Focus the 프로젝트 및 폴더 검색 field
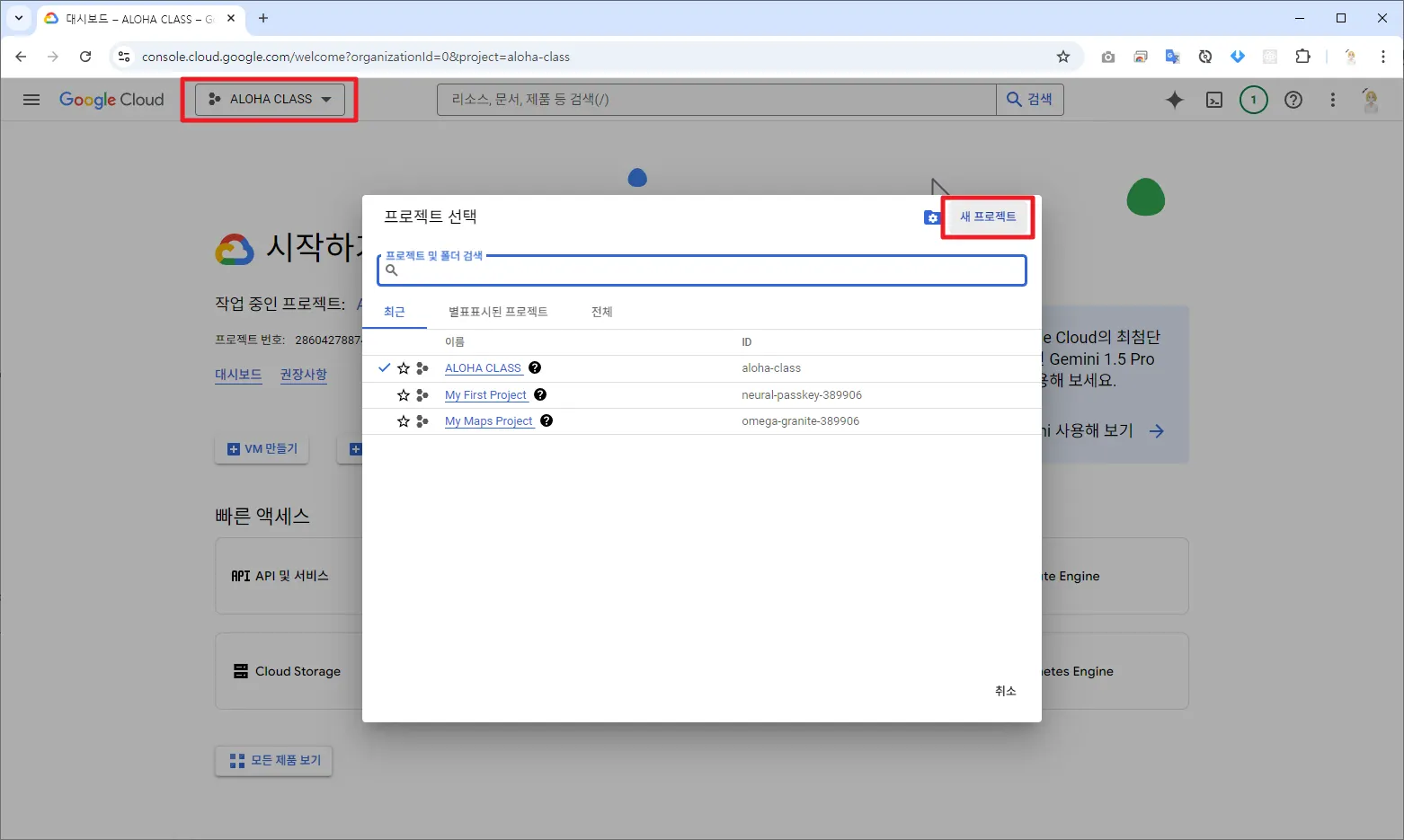 click(702, 270)
